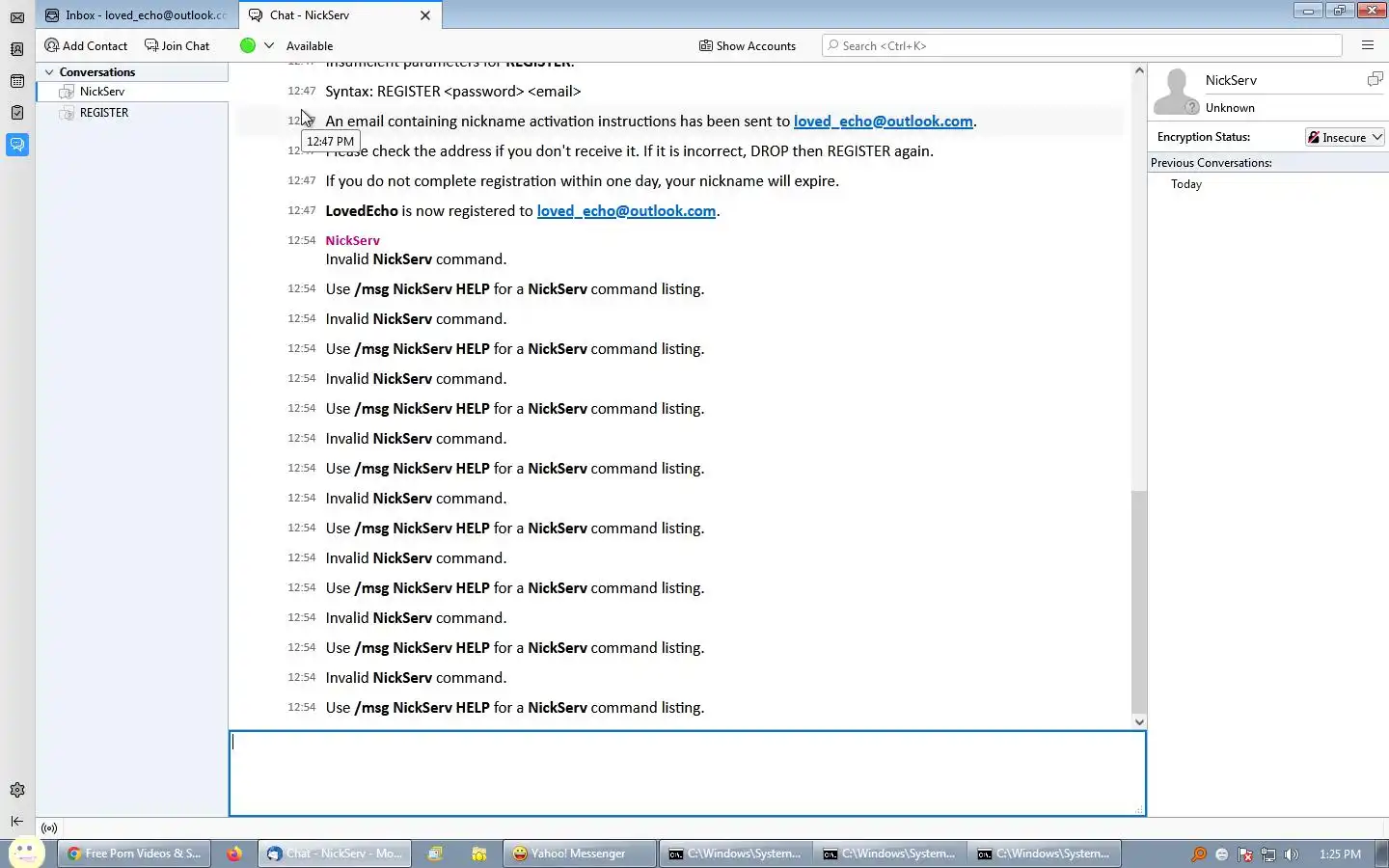Open the first C:\Windows\System command prompt
This screenshot has height=868, width=1389.
click(736, 854)
